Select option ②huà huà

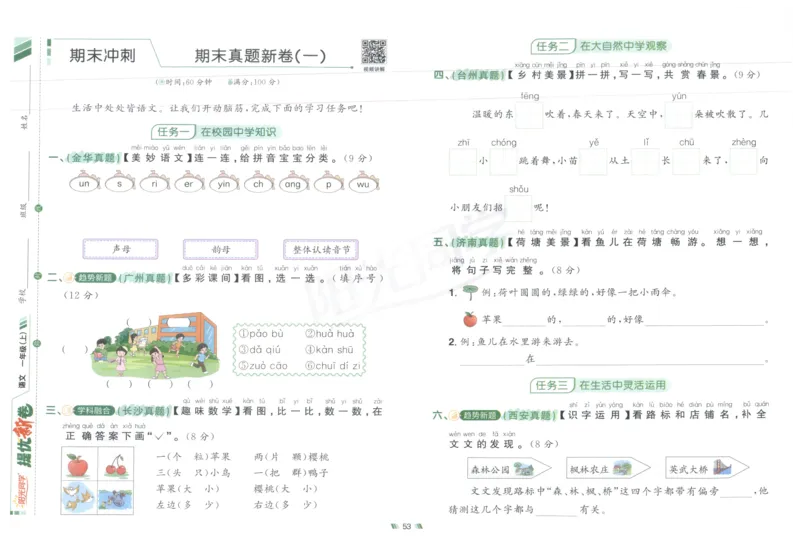[x=330, y=334]
